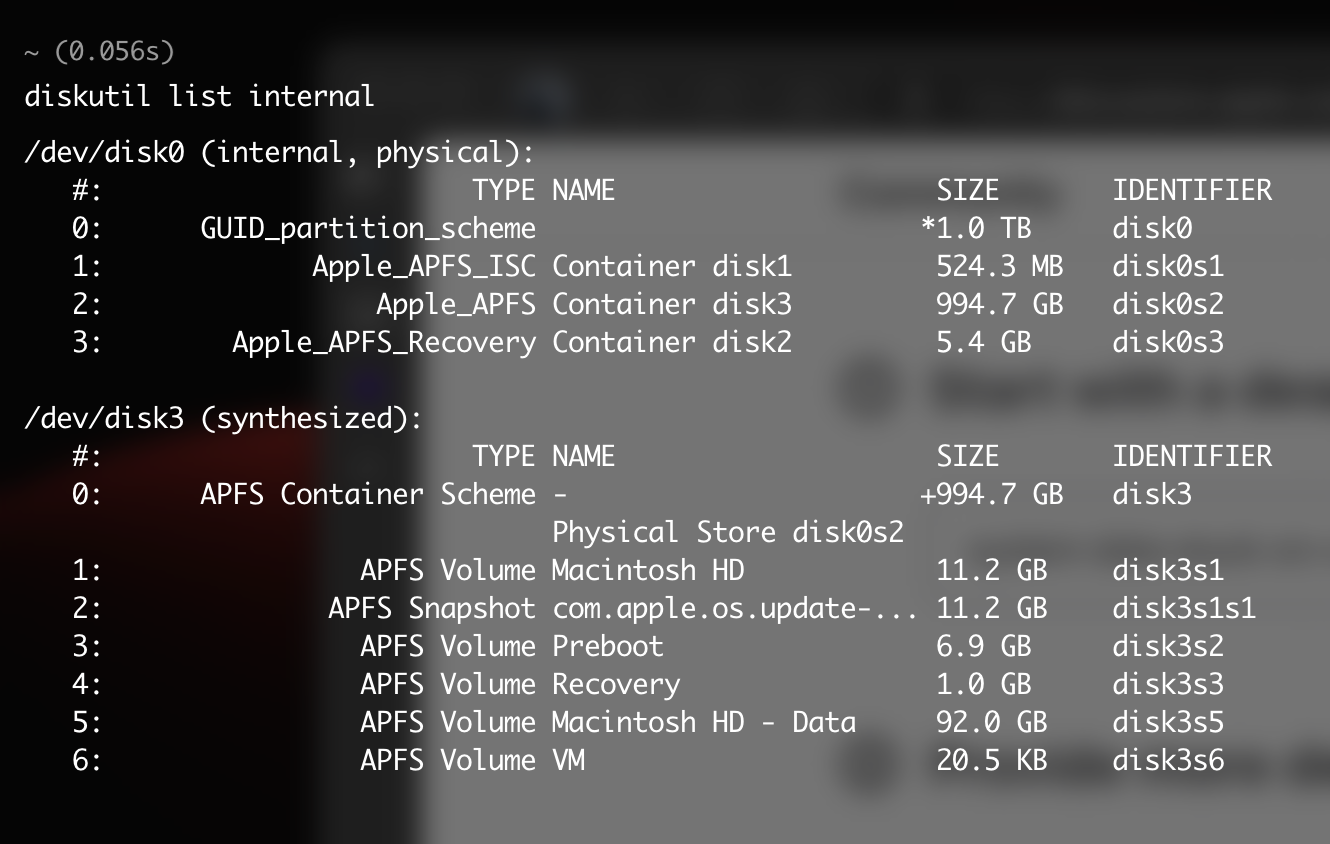Click the Apple_APFS_ISC partition type
The height and width of the screenshot is (844, 1330).
(424, 267)
